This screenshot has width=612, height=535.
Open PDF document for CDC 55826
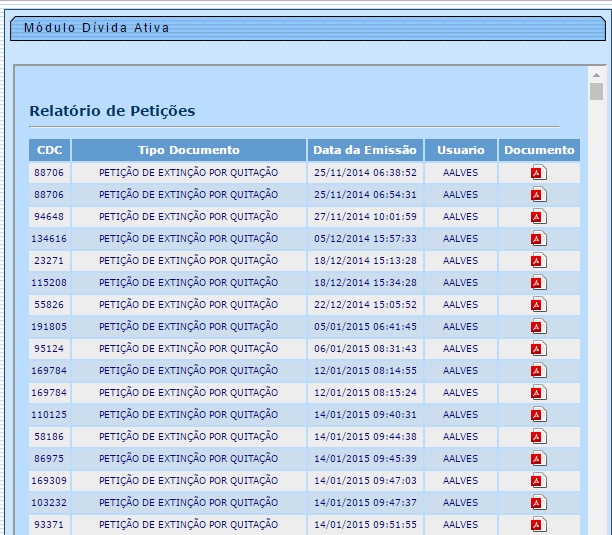click(x=538, y=304)
